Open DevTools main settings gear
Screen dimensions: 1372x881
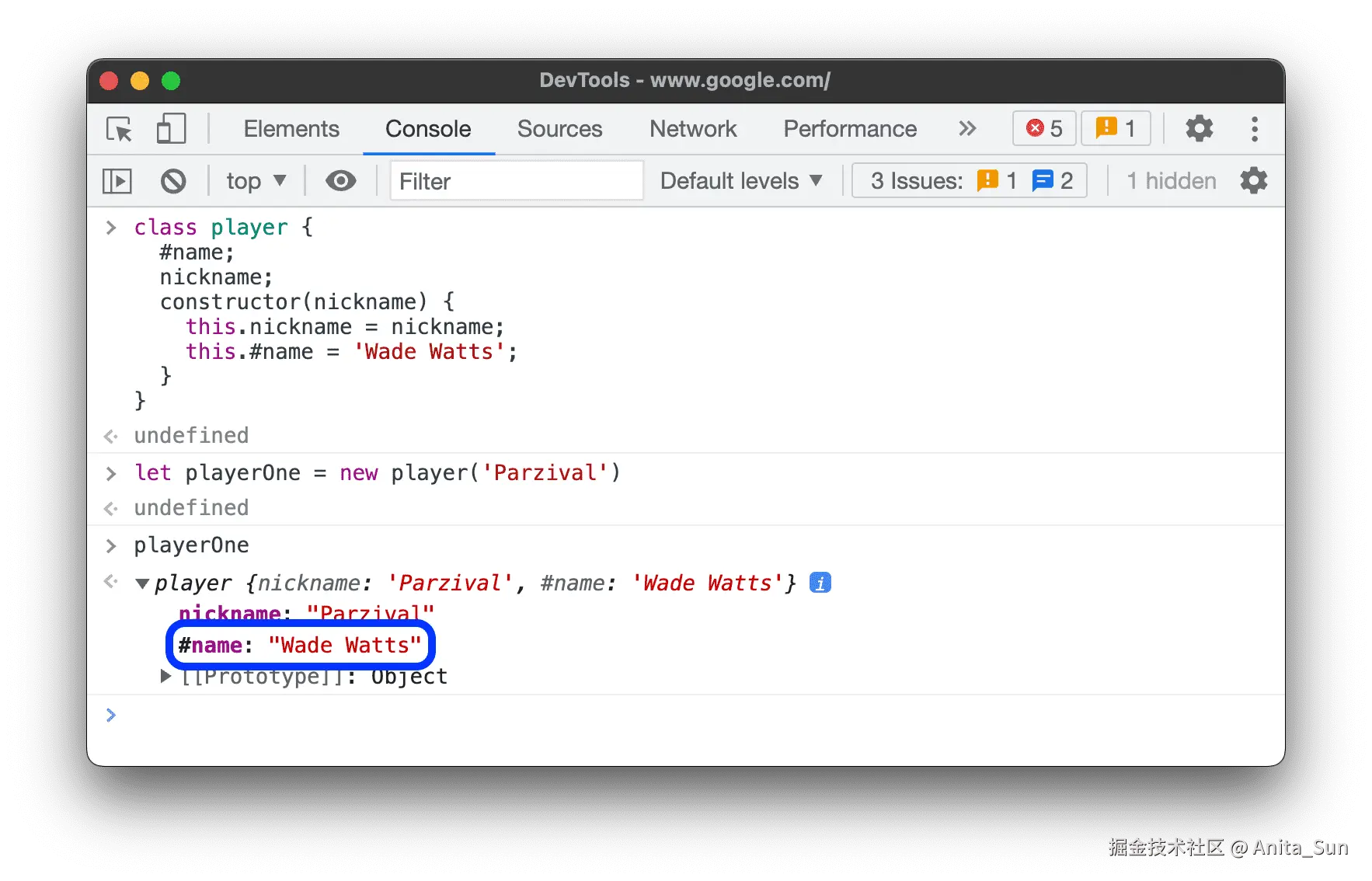click(1199, 129)
